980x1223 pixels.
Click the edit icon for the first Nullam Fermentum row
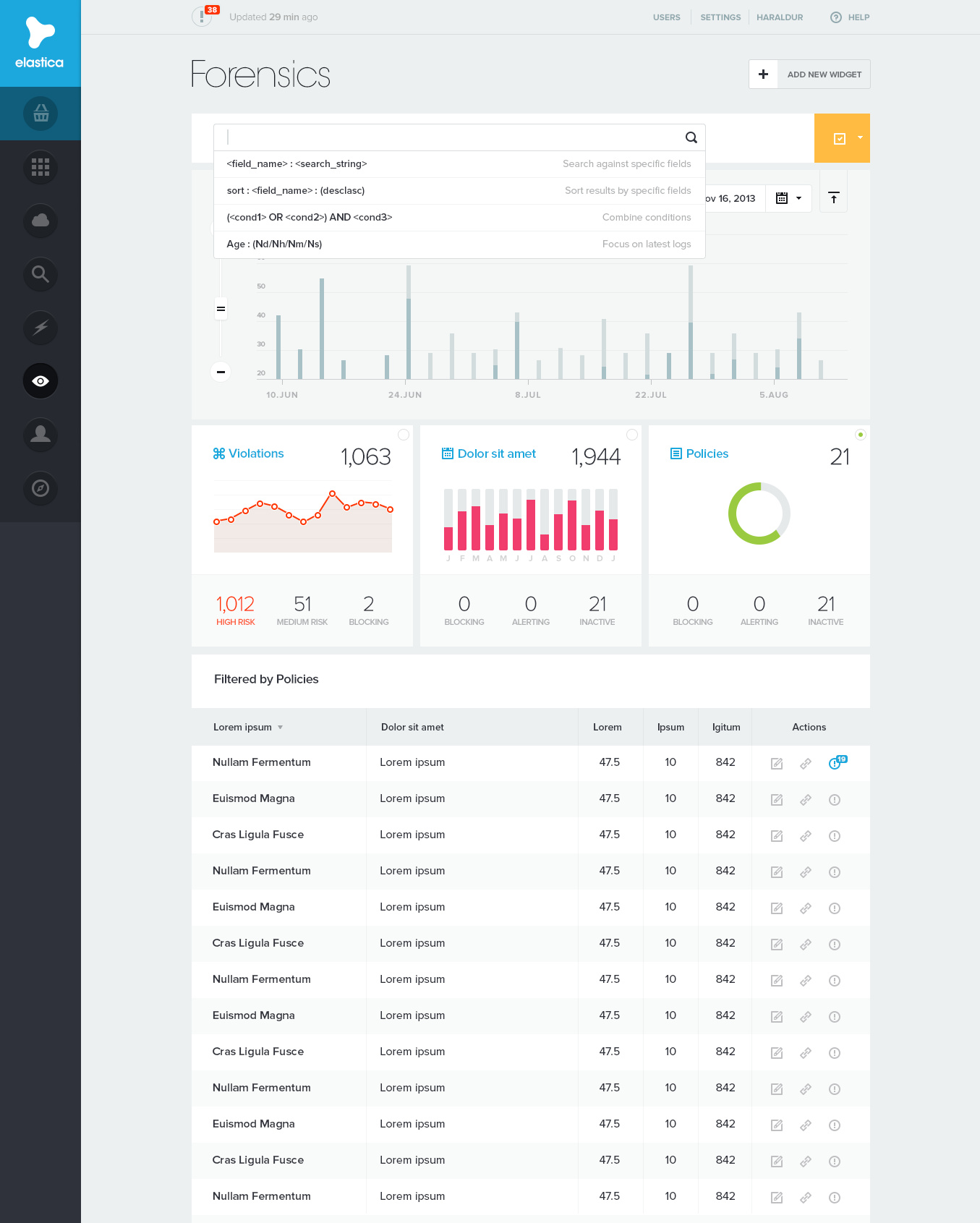[x=777, y=764]
